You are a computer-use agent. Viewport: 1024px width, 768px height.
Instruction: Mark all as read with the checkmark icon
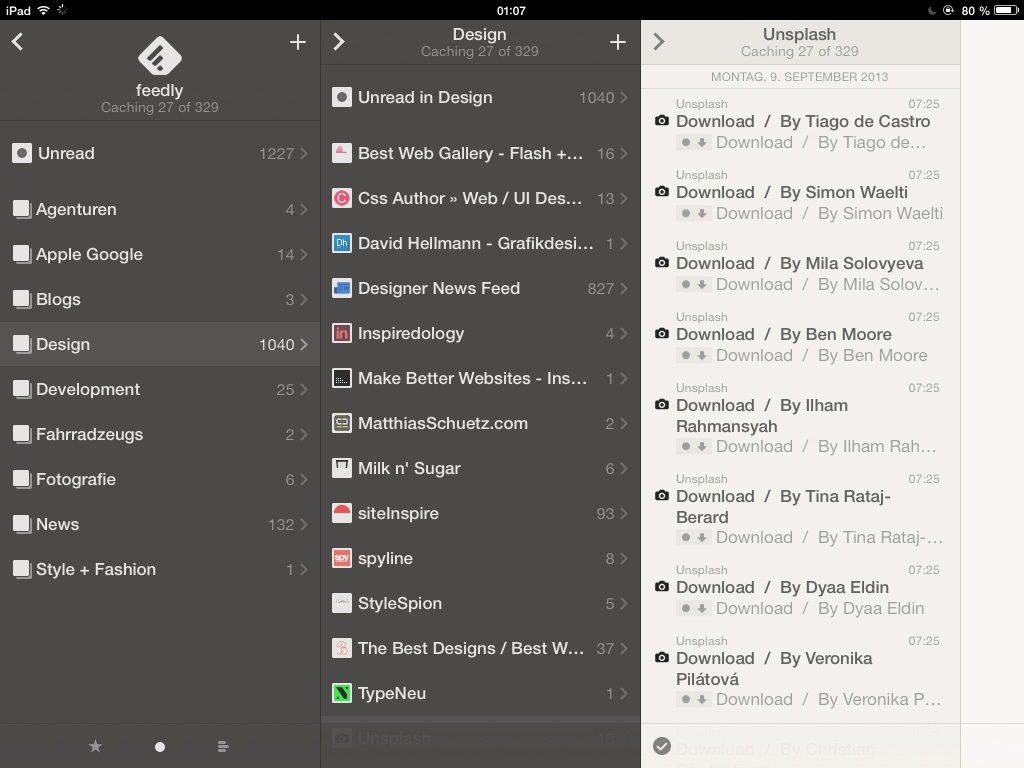coord(662,746)
